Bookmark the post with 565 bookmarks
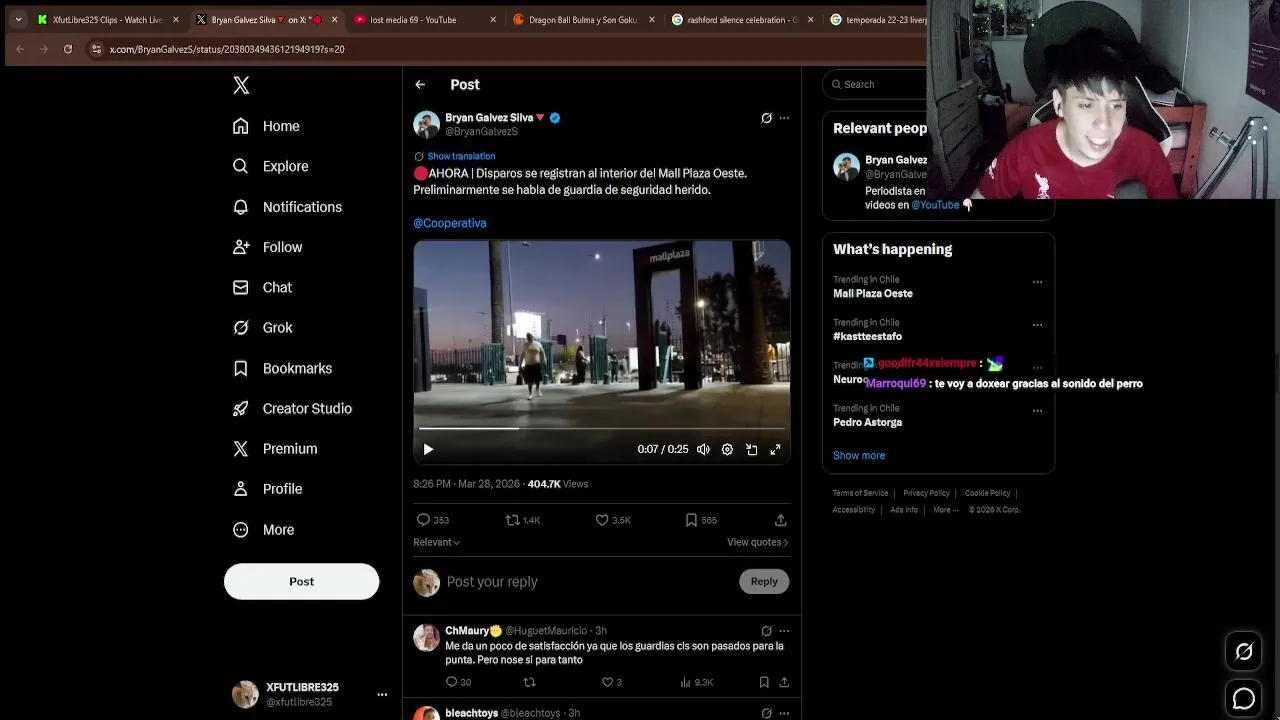The width and height of the screenshot is (1280, 720). click(x=701, y=520)
